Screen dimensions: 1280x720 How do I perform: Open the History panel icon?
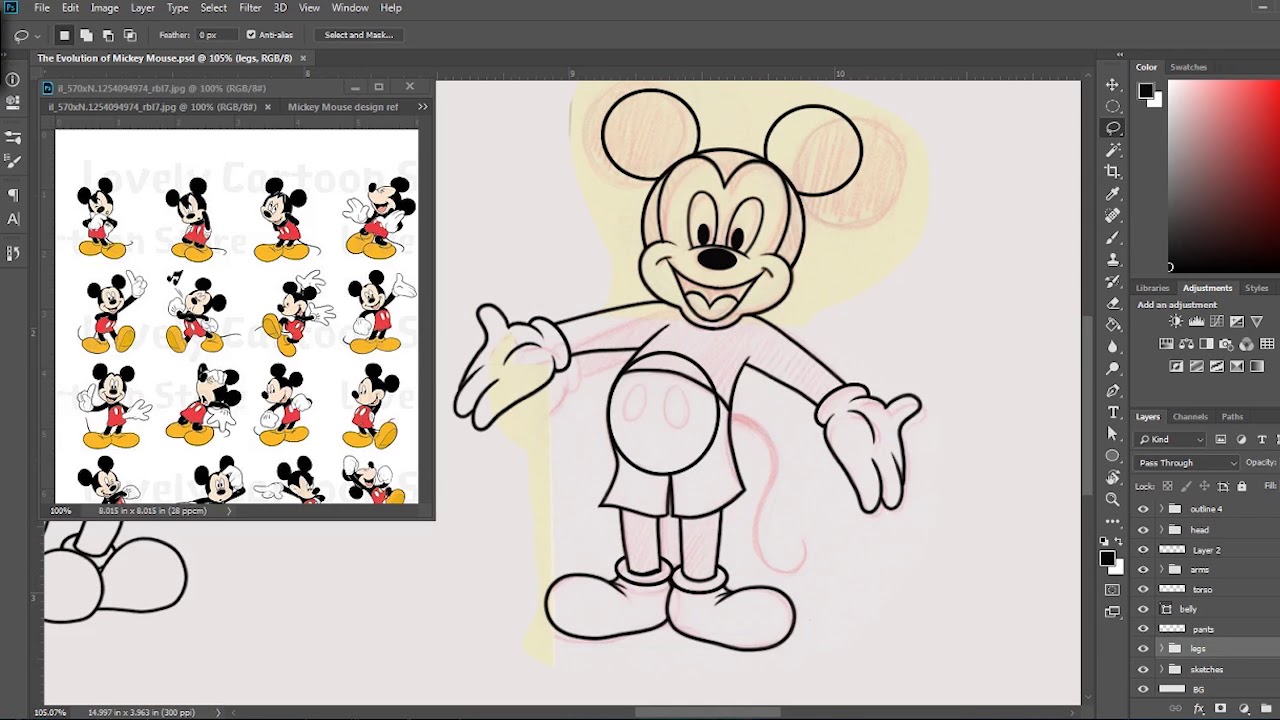coord(12,253)
